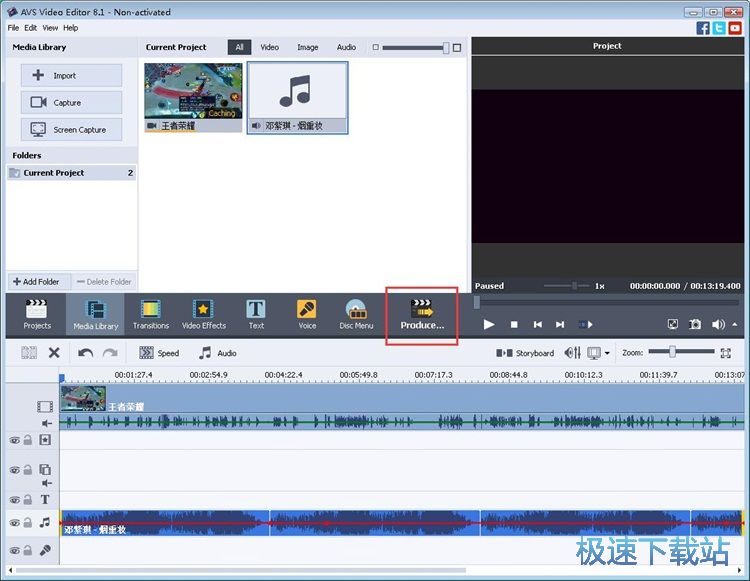The width and height of the screenshot is (750, 581).
Task: Redo the last action
Action: 110,353
